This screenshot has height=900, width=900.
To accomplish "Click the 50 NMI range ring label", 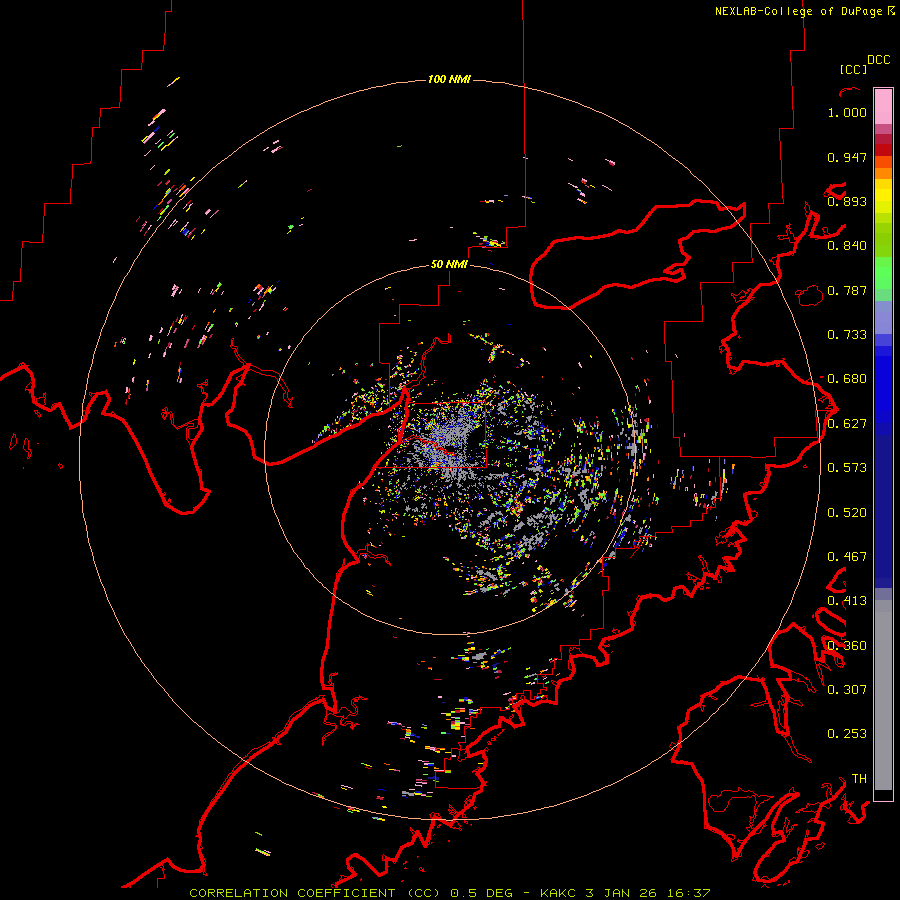I will click(x=449, y=265).
